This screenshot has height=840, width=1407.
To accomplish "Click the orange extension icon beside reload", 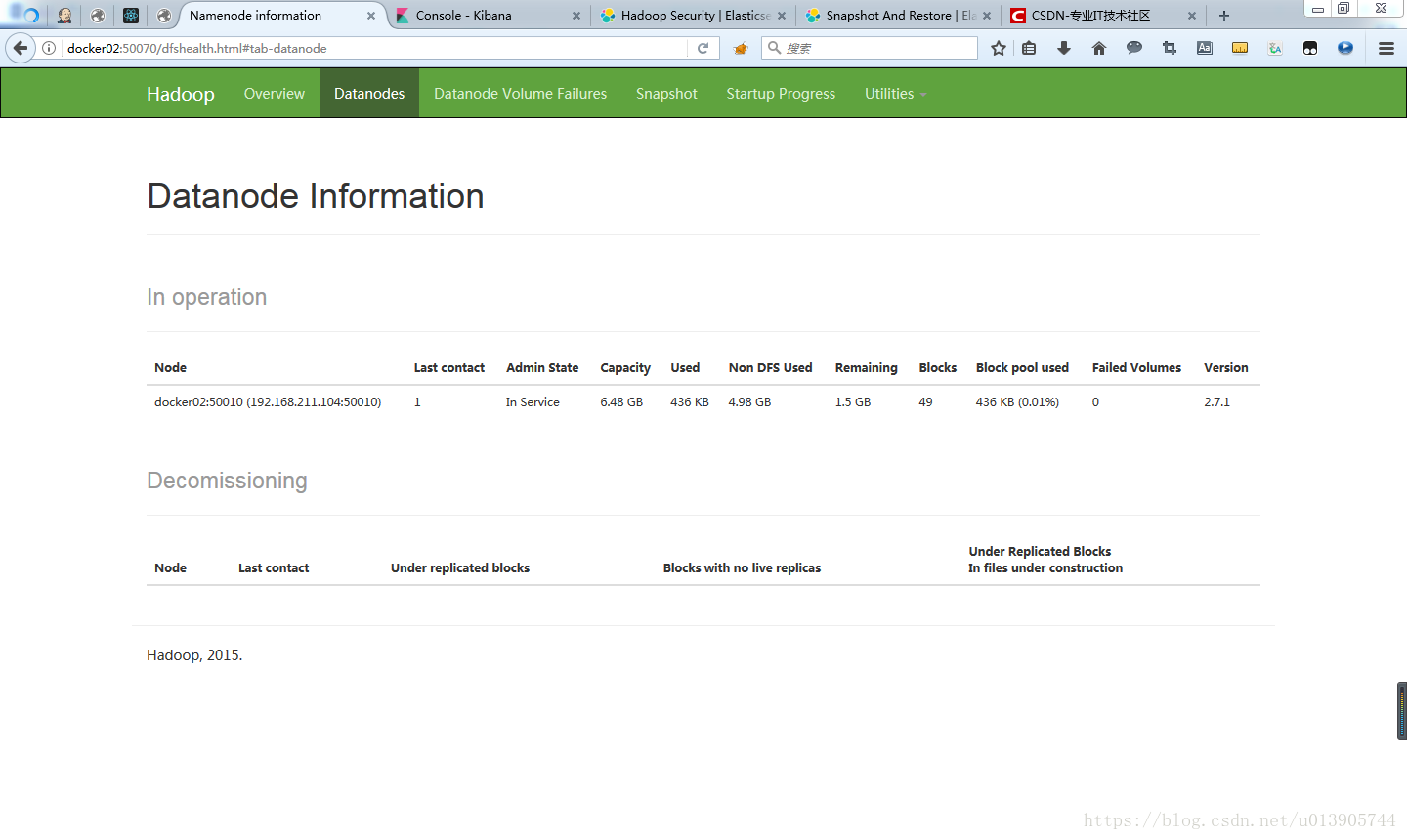I will pos(741,48).
